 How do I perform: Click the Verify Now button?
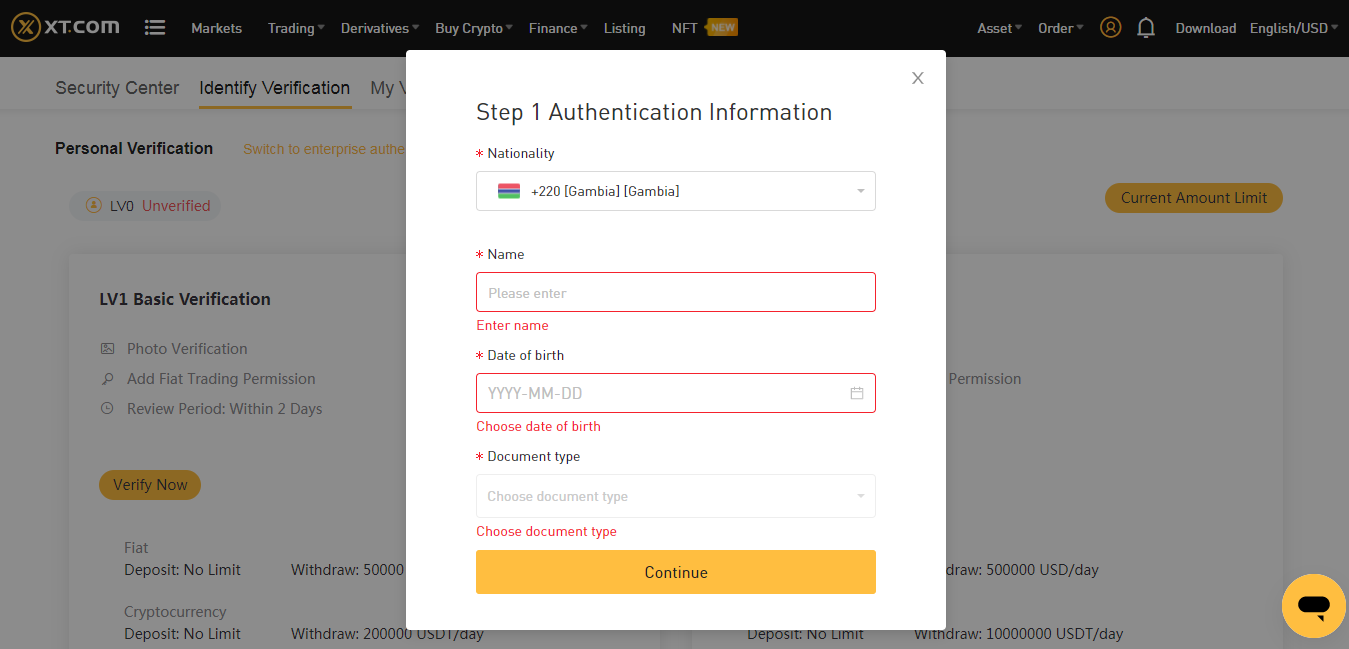(150, 484)
